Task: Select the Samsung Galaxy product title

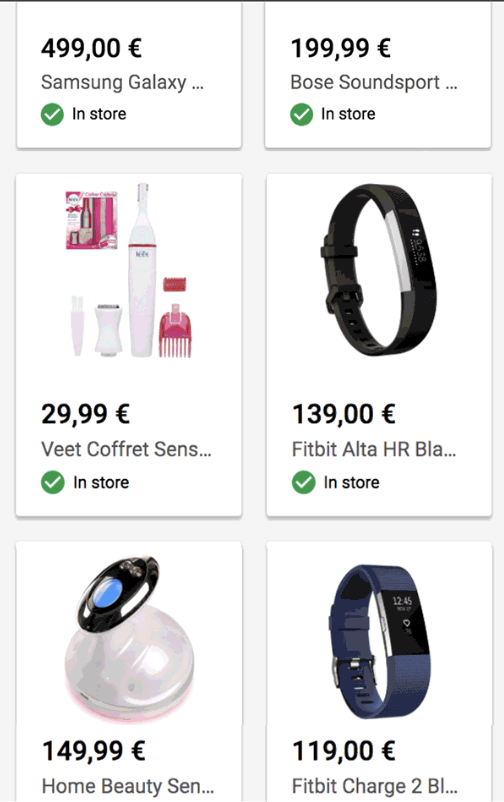Action: click(x=122, y=82)
